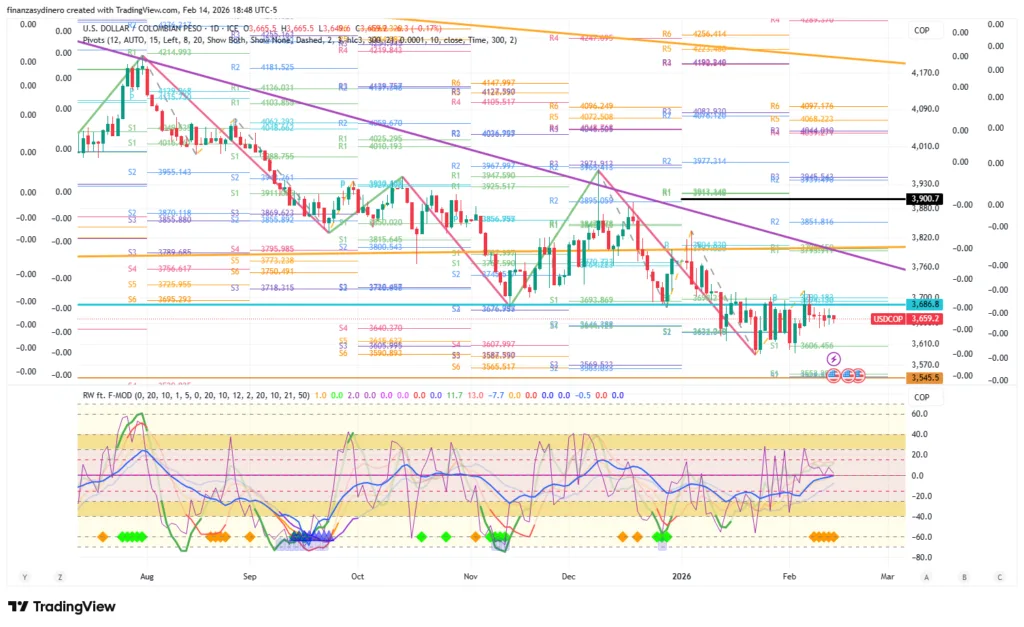Click the A scale button at bottom right
The height and width of the screenshot is (627, 1024).
(x=927, y=577)
